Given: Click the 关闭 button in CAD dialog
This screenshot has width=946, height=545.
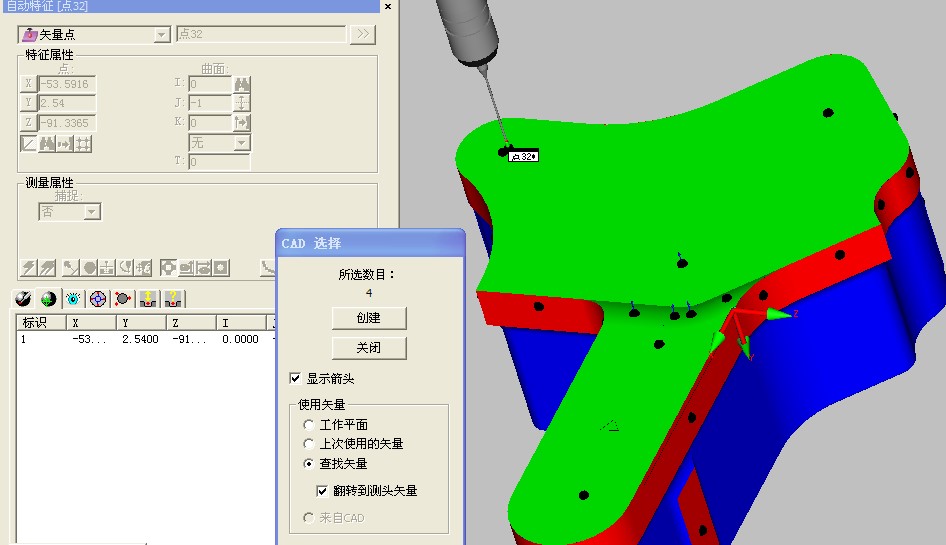Looking at the screenshot, I should coord(369,348).
